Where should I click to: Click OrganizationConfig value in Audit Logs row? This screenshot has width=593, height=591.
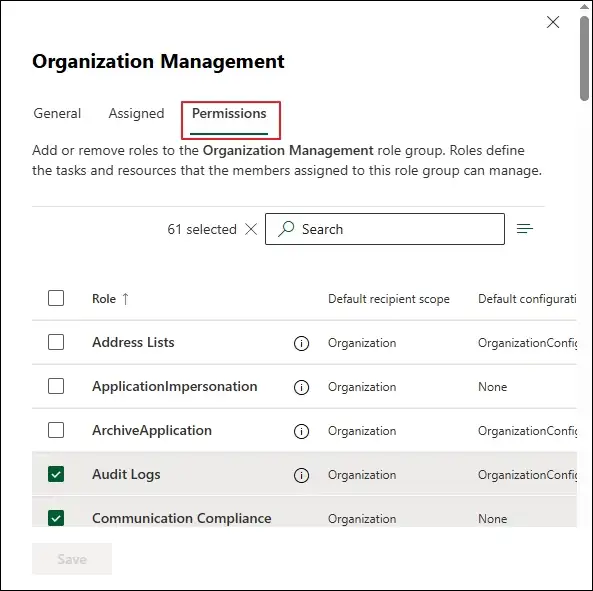coord(527,475)
